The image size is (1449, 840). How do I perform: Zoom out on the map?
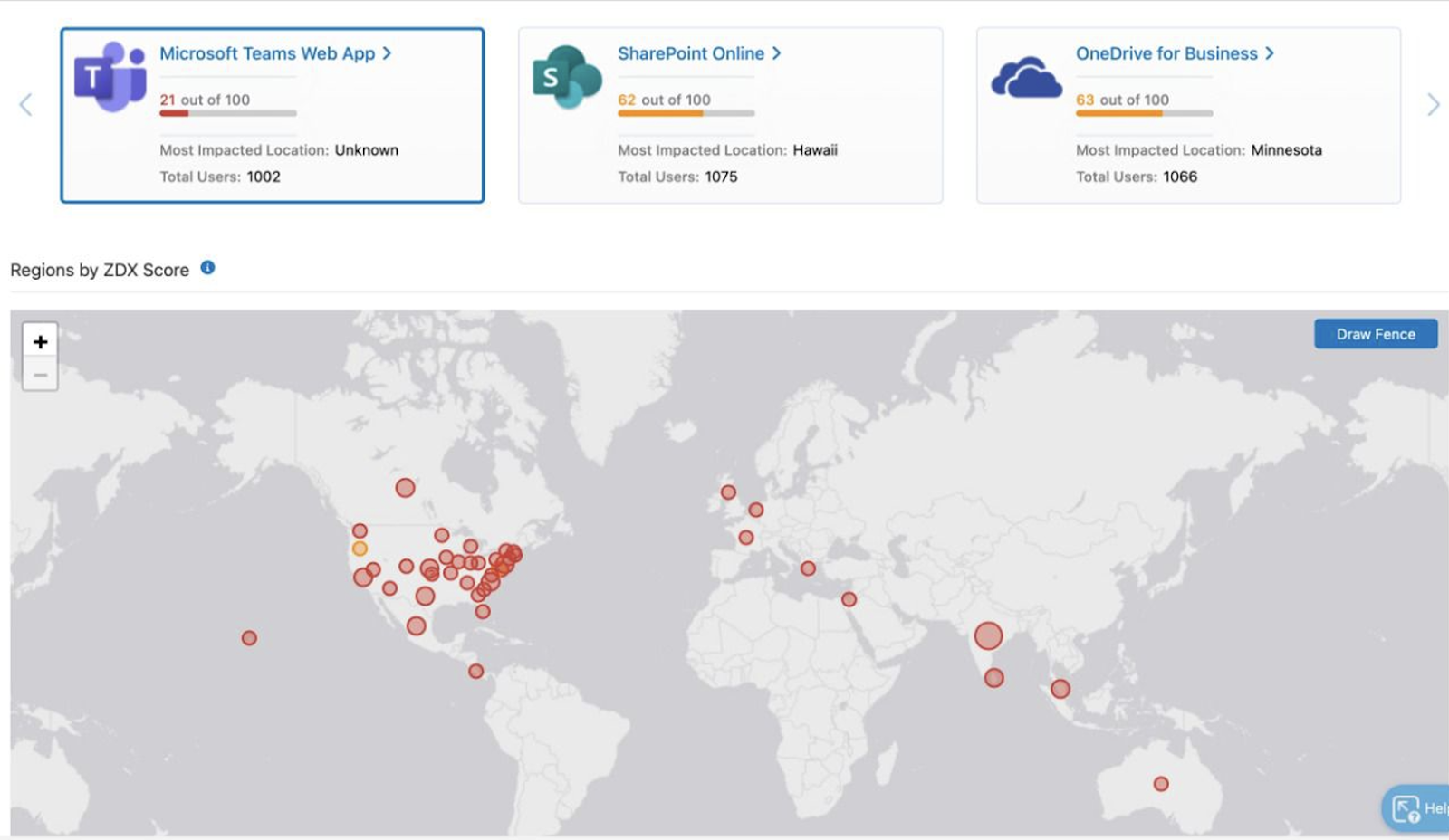40,374
